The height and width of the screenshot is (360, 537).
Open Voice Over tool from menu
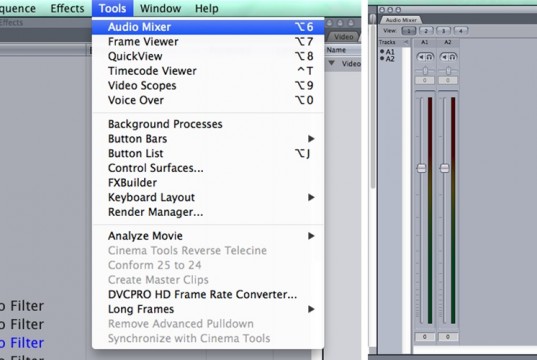coord(208,100)
